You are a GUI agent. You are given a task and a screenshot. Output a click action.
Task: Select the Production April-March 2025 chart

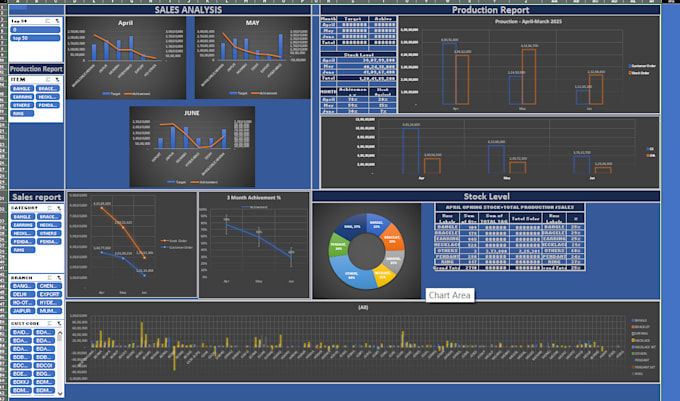pyautogui.click(x=529, y=65)
